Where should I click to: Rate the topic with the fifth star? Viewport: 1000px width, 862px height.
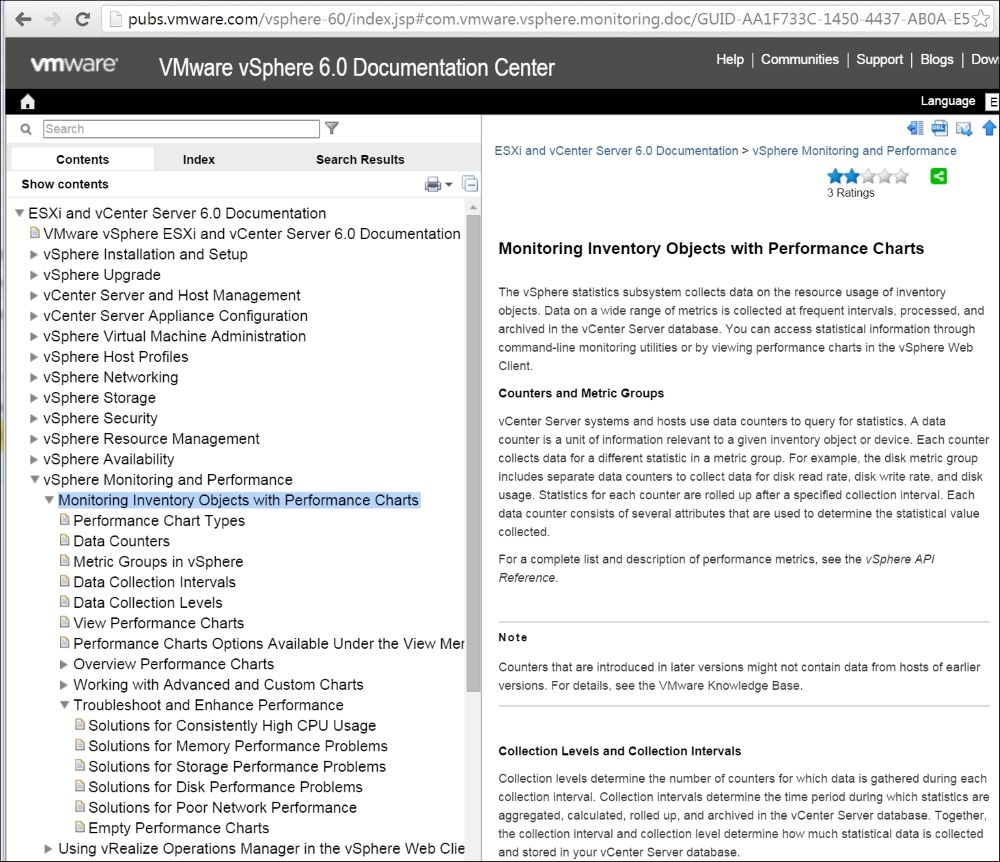[901, 176]
